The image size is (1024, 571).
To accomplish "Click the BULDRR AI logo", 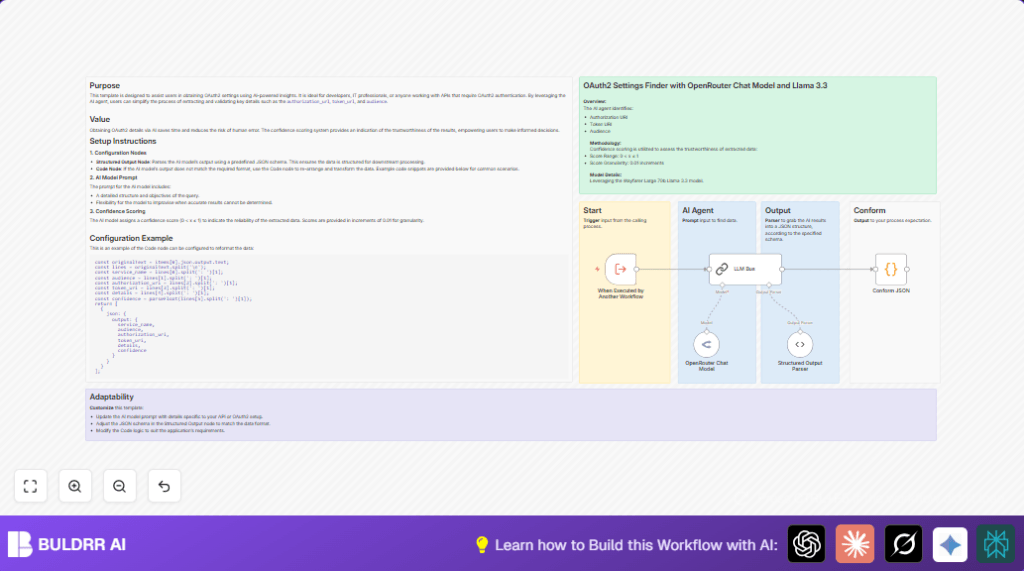I will [x=67, y=544].
